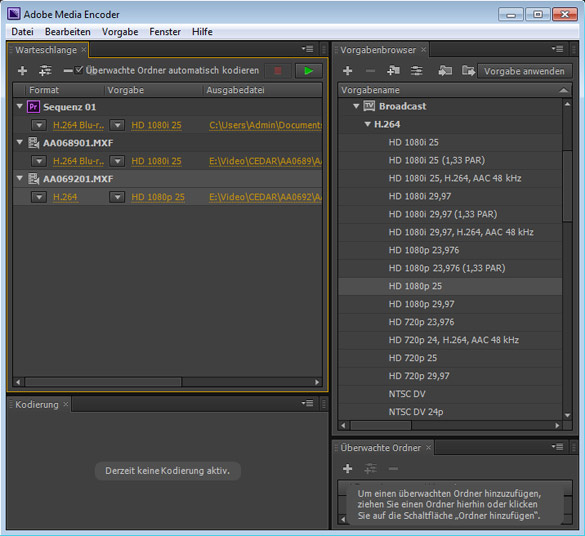Select the Kodierung tab

pos(37,405)
